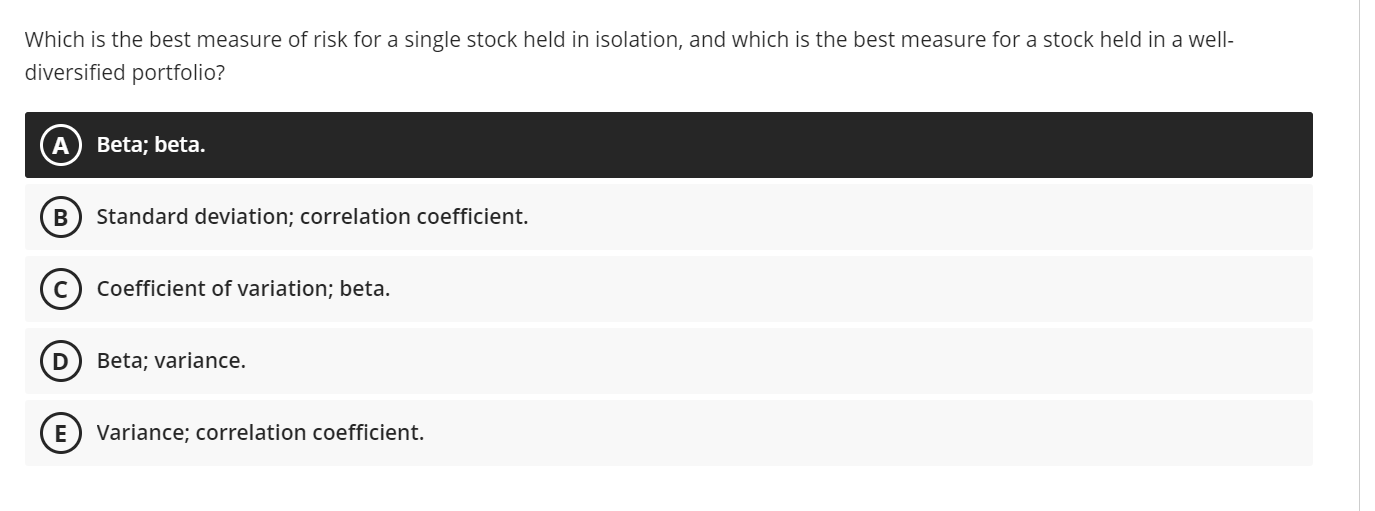Pick the "Beta; variance." answer text
The image size is (1375, 511).
[171, 361]
